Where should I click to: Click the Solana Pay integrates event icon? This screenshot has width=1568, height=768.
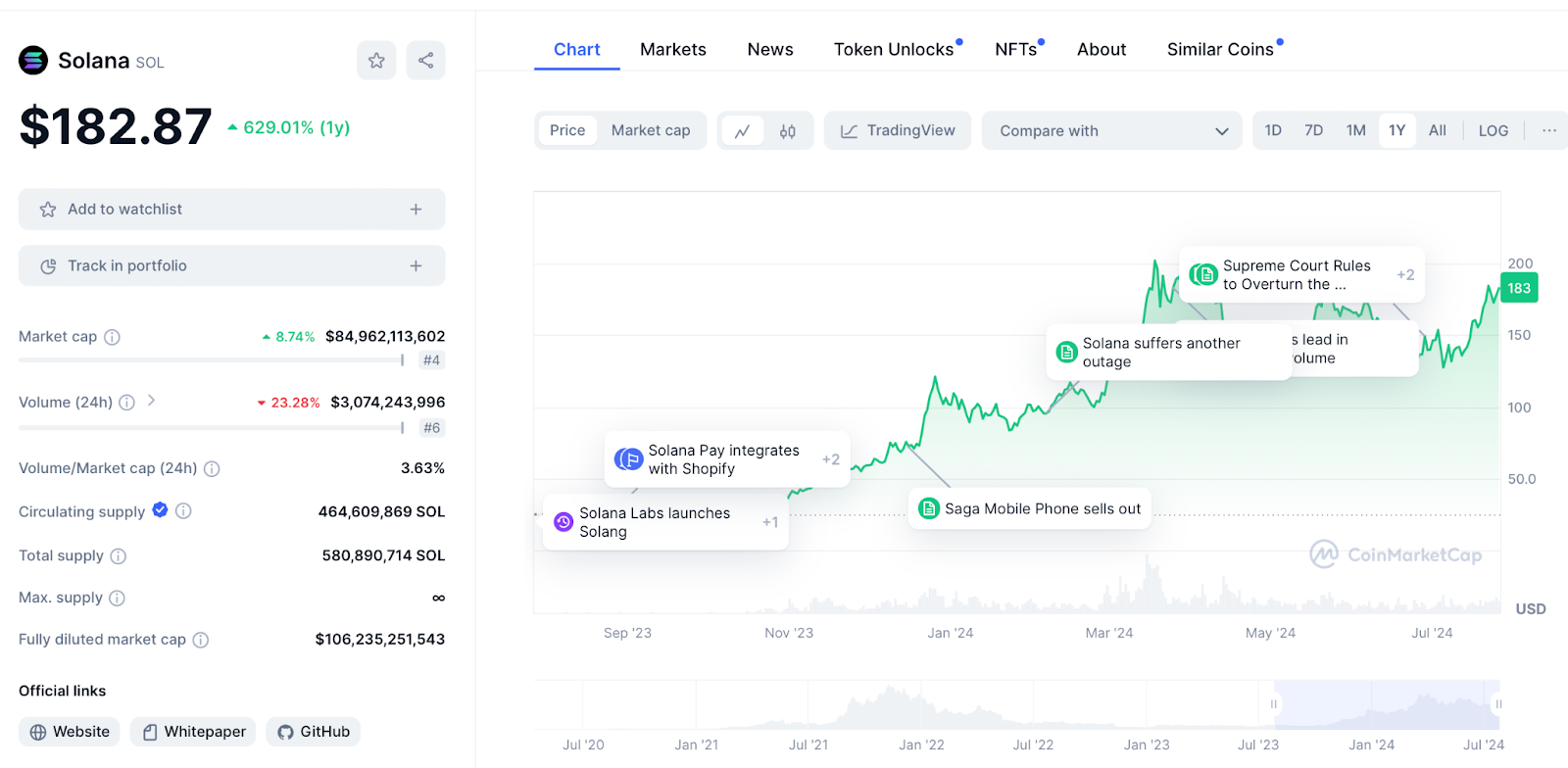point(628,459)
